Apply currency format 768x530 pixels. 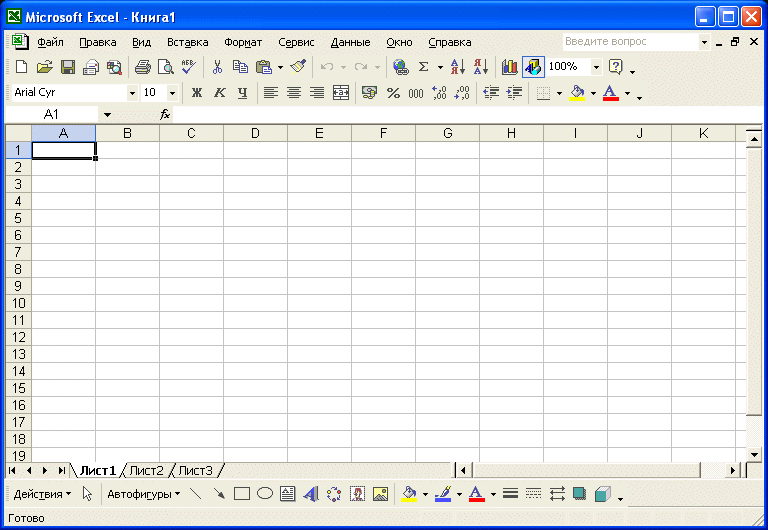coord(369,93)
